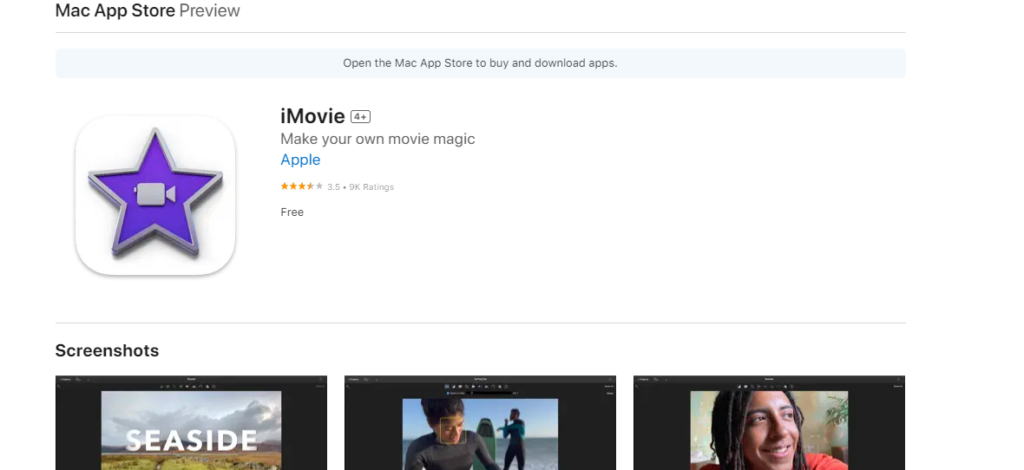Open the Apple developer link
Image resolution: width=1024 pixels, height=470 pixels.
[300, 160]
